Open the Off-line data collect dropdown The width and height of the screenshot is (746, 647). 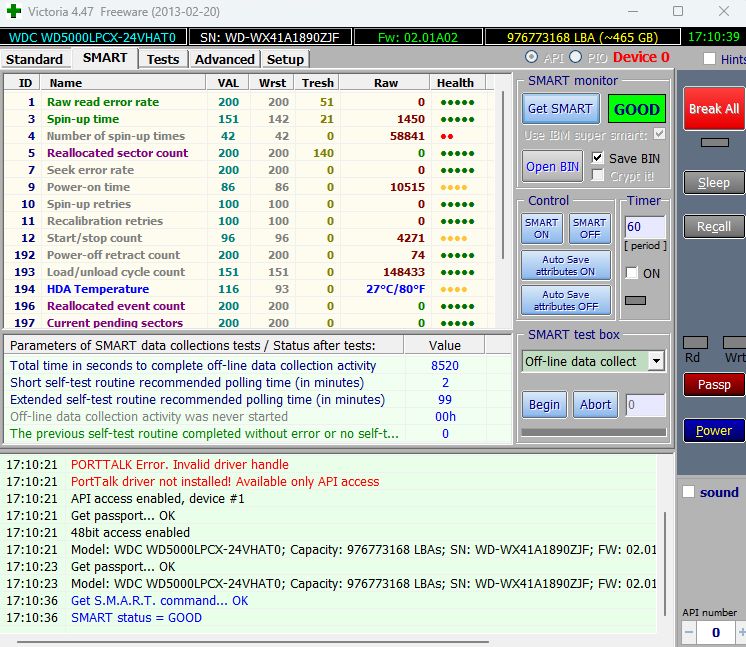point(656,362)
